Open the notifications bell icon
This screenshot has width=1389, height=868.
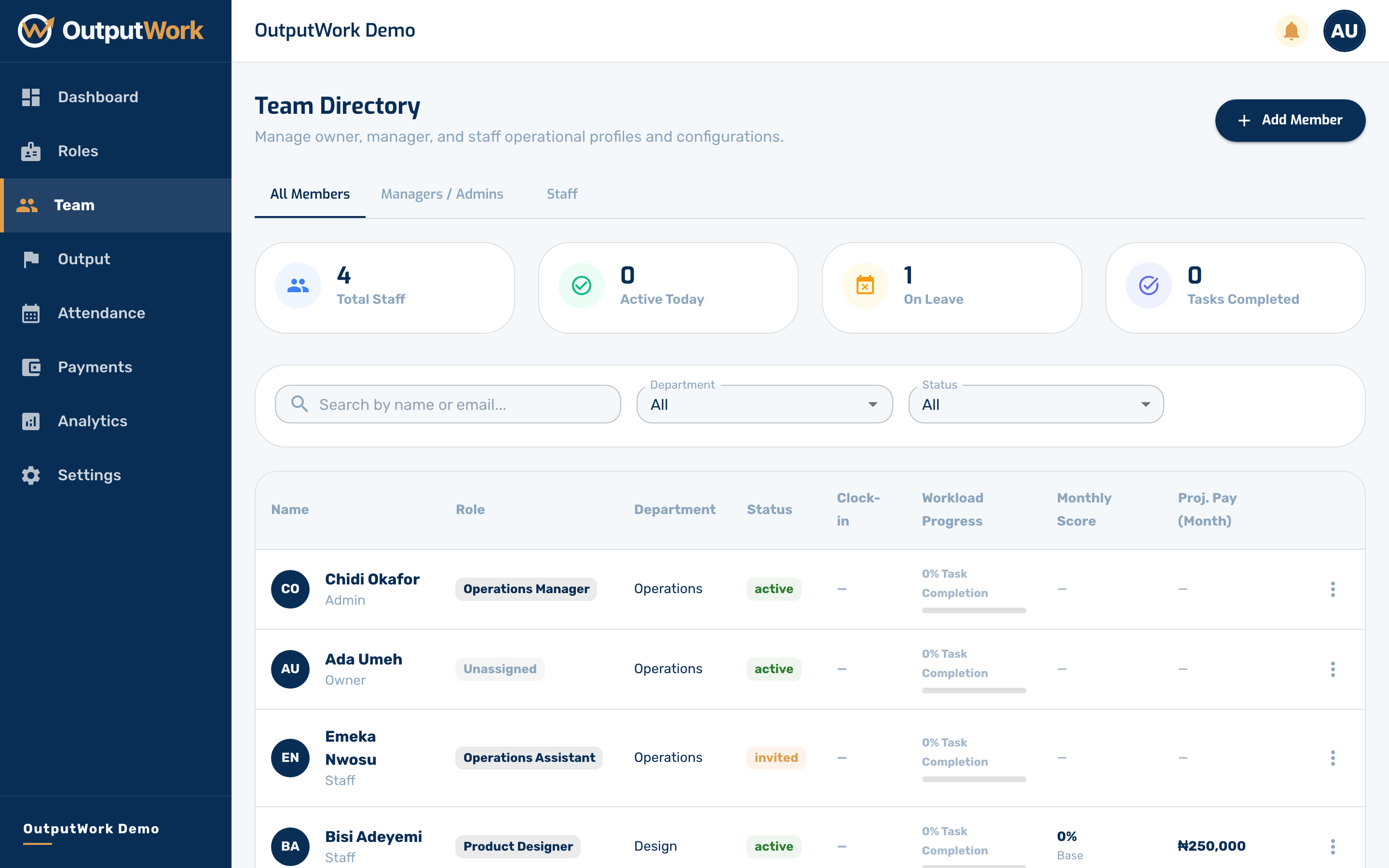[x=1291, y=30]
